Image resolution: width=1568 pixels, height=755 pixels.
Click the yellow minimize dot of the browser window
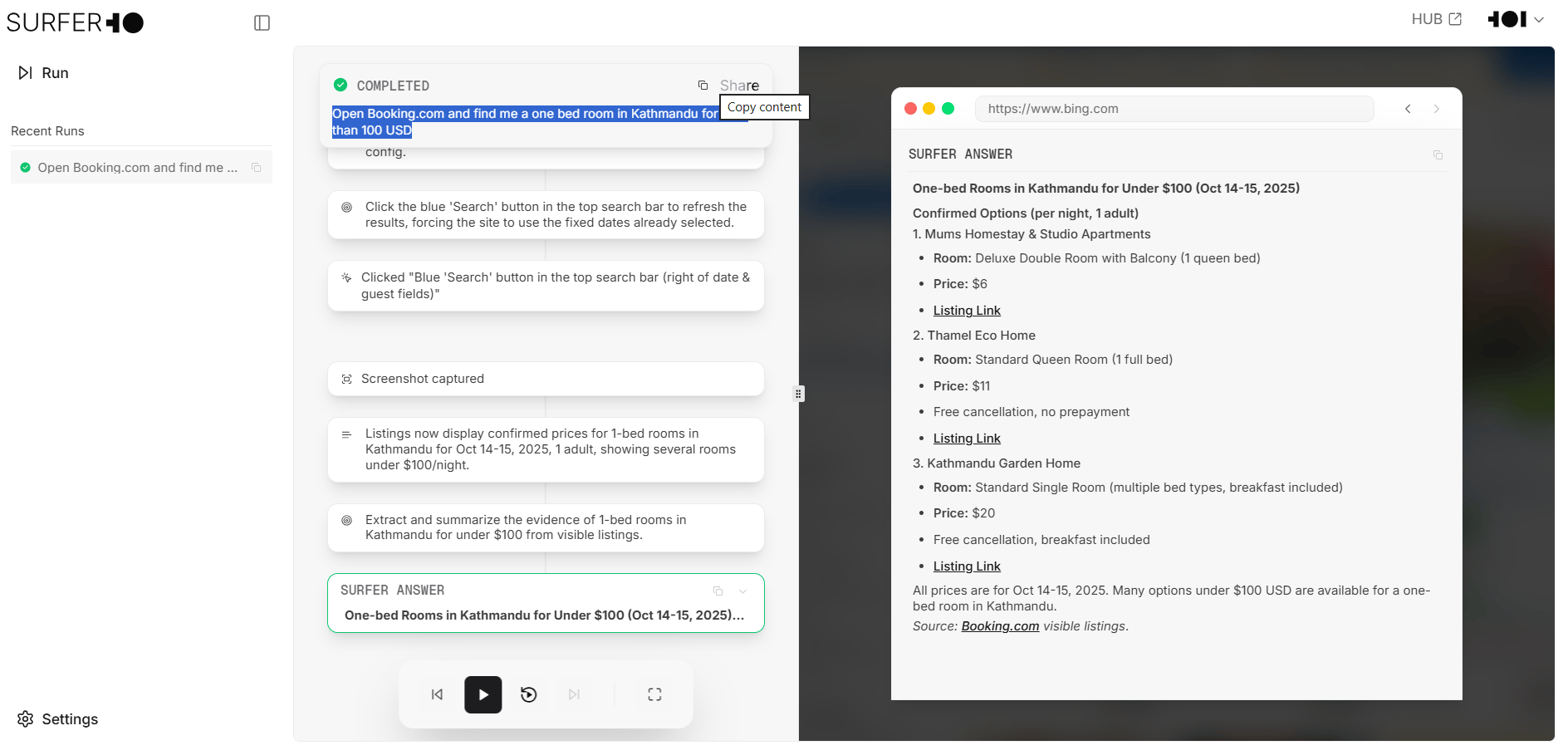coord(929,109)
